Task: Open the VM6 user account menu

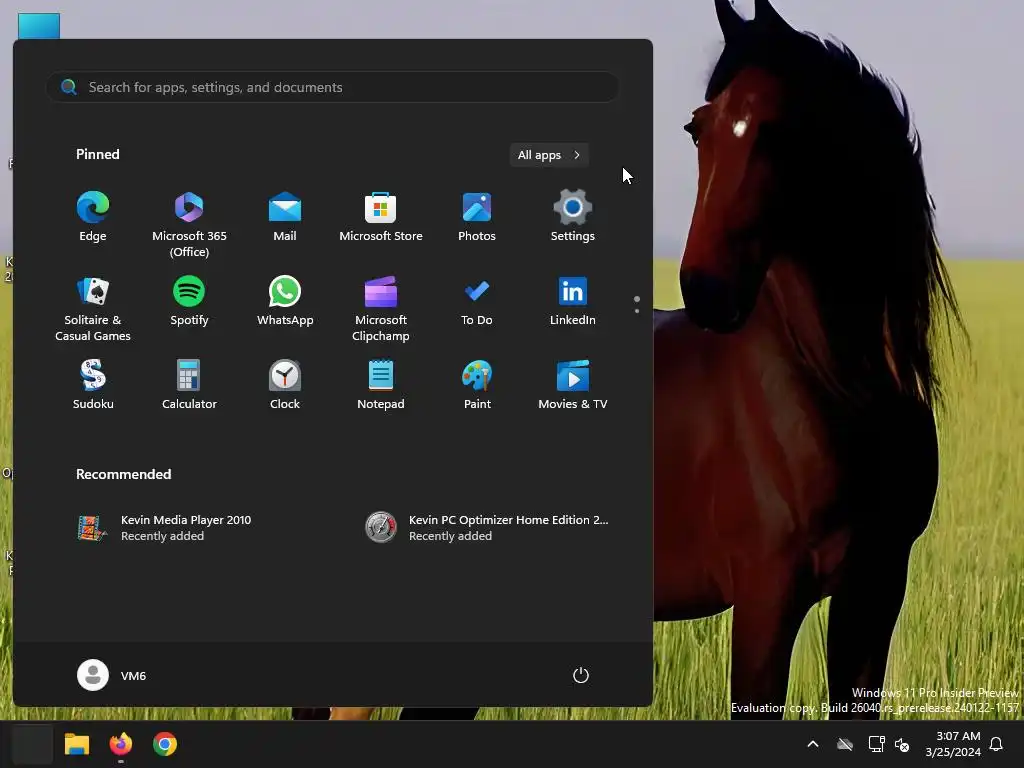Action: (112, 675)
